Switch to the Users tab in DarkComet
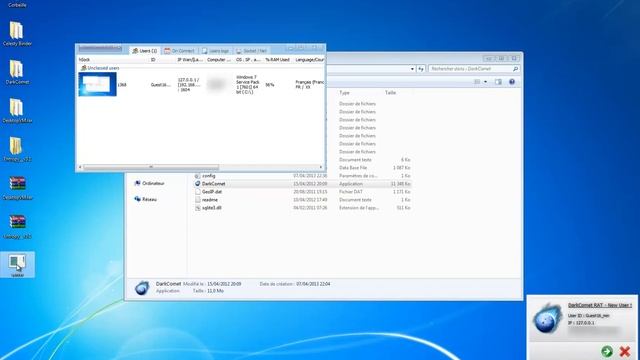The image size is (640, 360). pyautogui.click(x=144, y=51)
